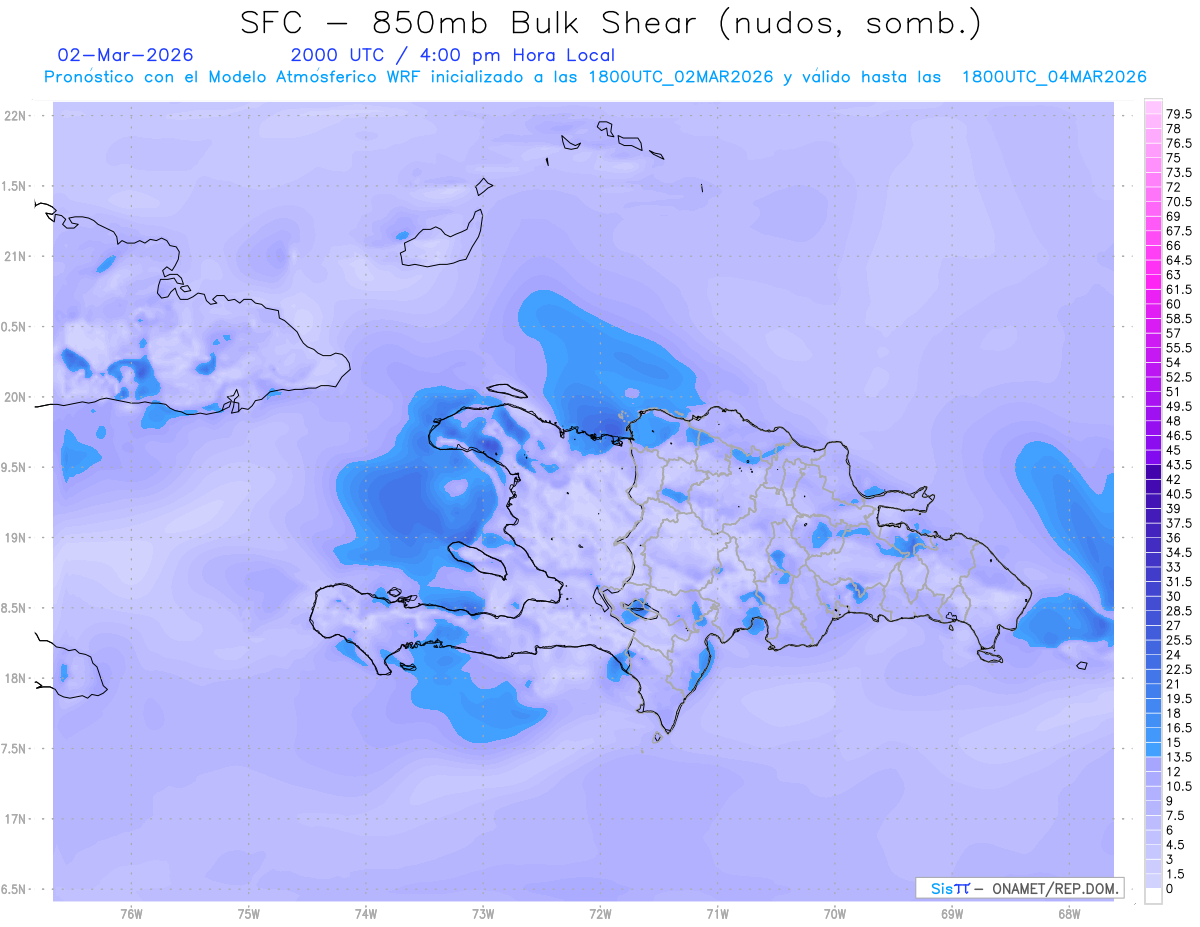Click the '22.5' legend value
The height and width of the screenshot is (927, 1200).
(x=1178, y=669)
